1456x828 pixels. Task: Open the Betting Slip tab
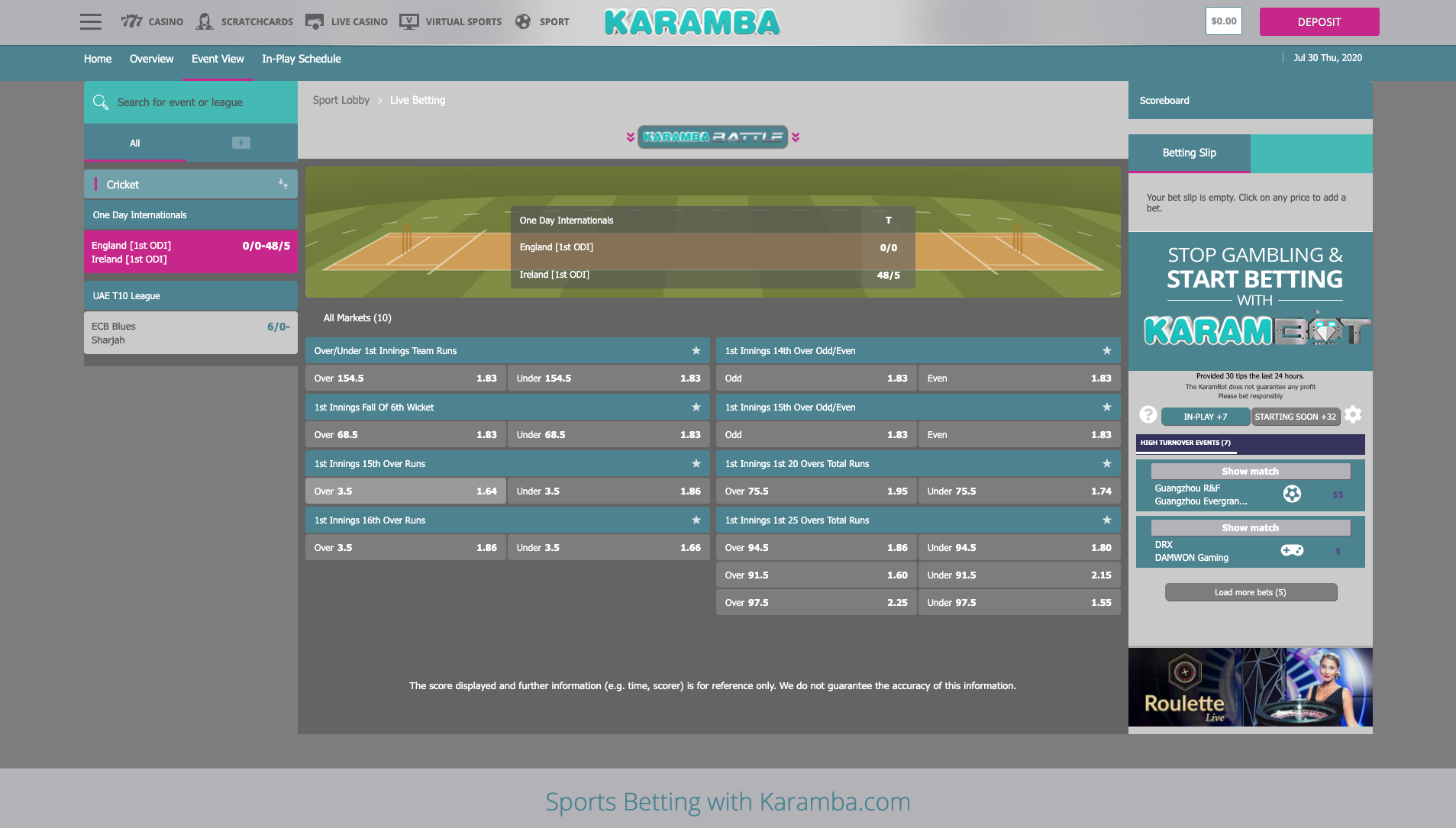pyautogui.click(x=1190, y=153)
